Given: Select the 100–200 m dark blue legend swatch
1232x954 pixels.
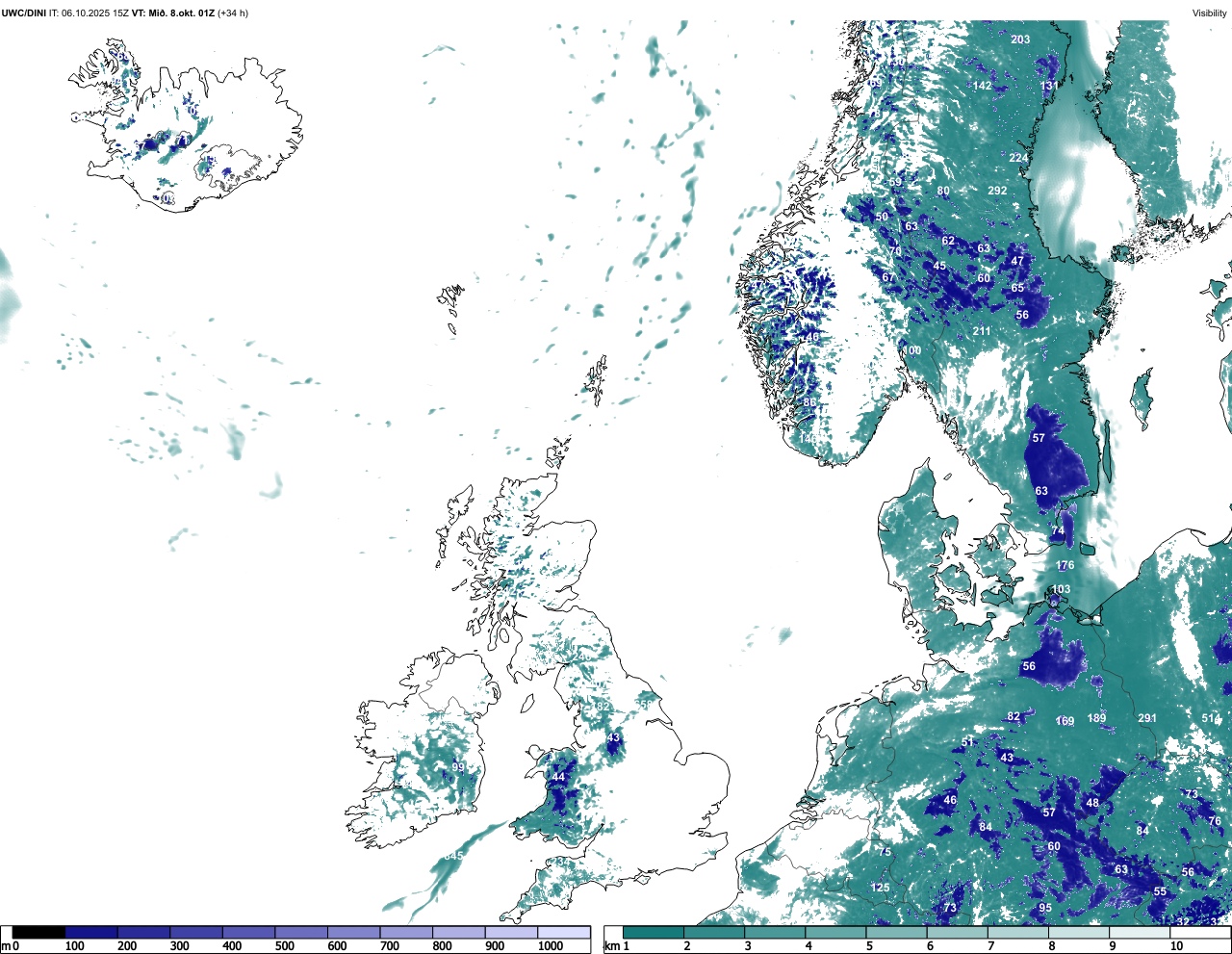Looking at the screenshot, I should (91, 933).
